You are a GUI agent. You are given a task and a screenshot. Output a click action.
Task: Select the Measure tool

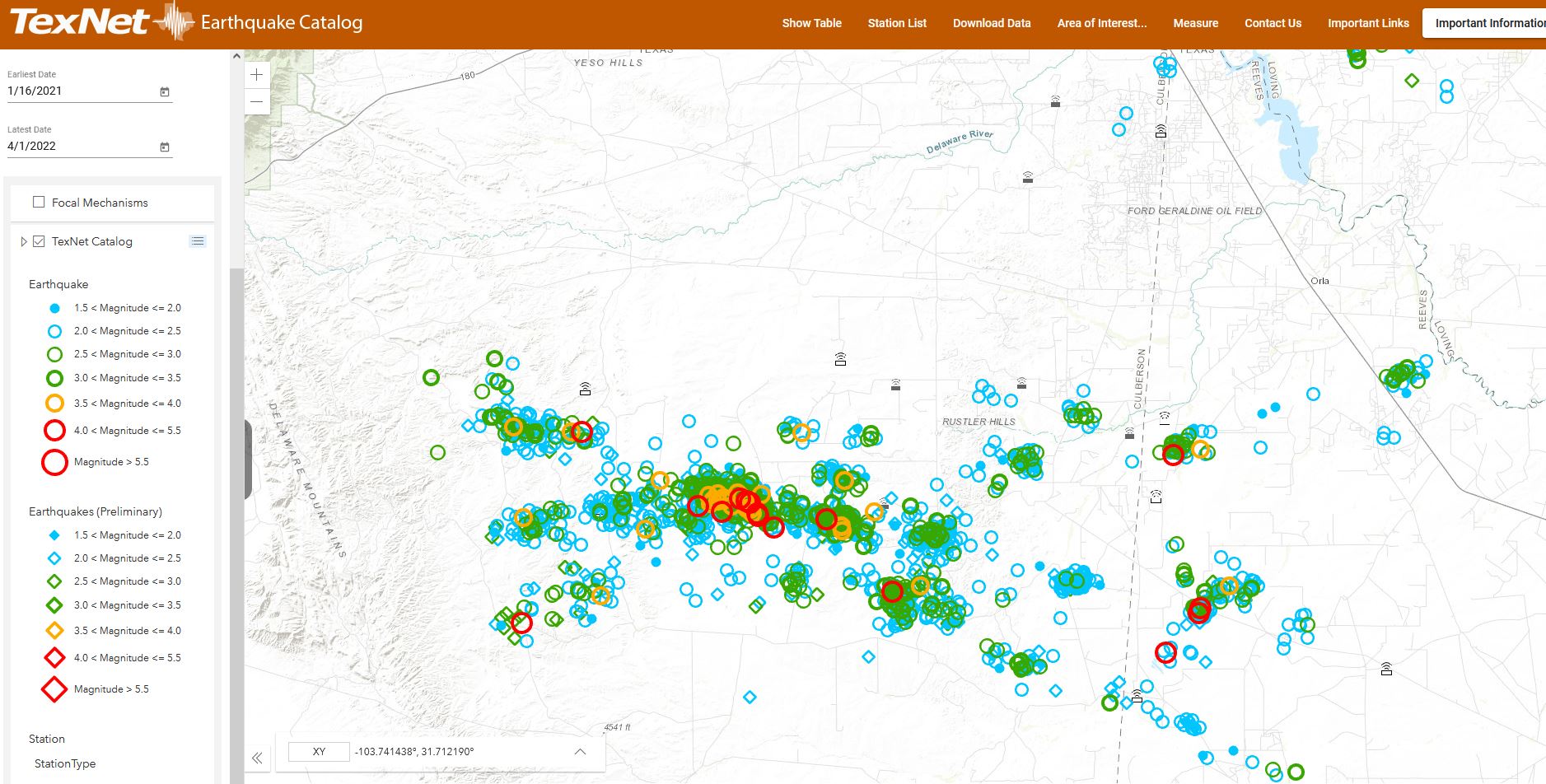click(x=1195, y=23)
